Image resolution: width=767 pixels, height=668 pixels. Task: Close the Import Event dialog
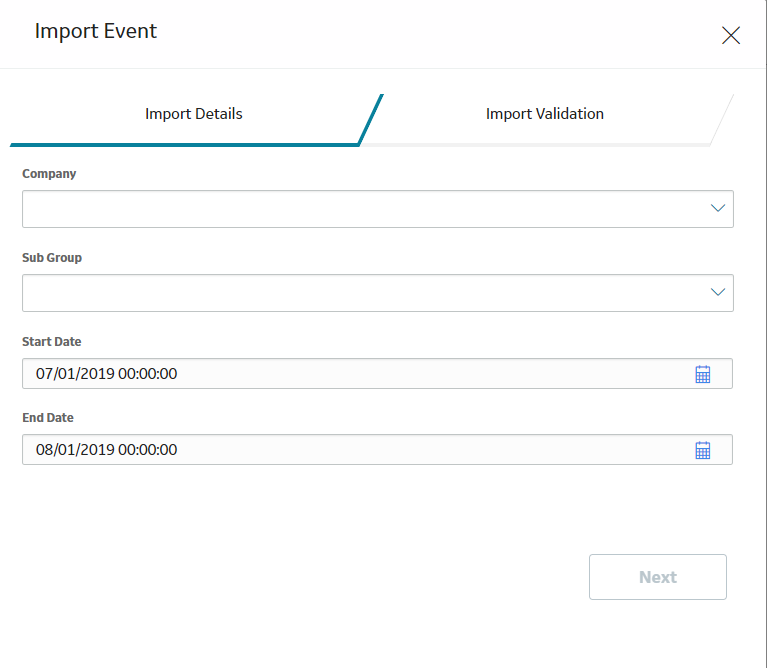[731, 35]
